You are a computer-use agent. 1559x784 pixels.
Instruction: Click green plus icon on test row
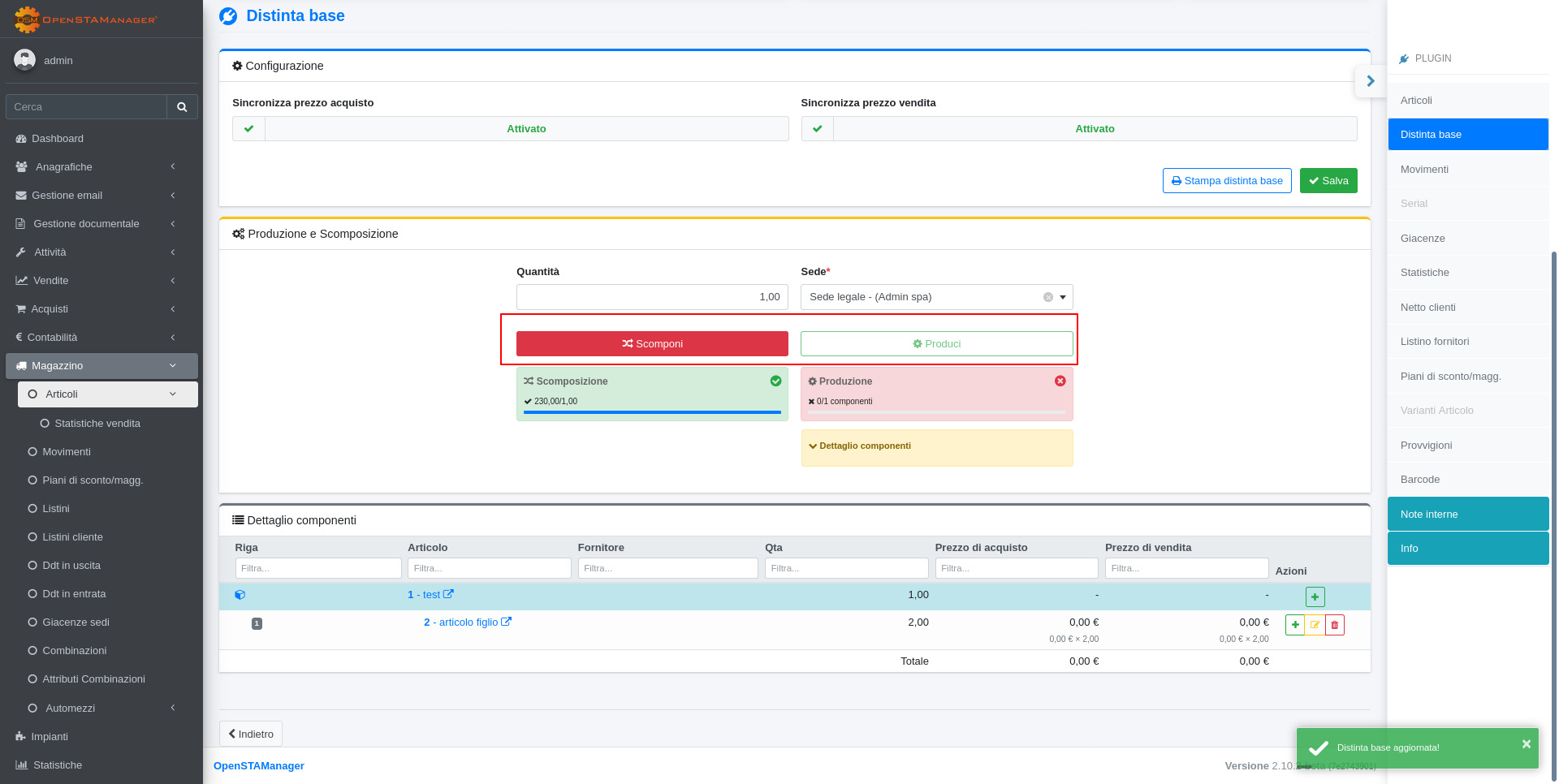coord(1315,597)
